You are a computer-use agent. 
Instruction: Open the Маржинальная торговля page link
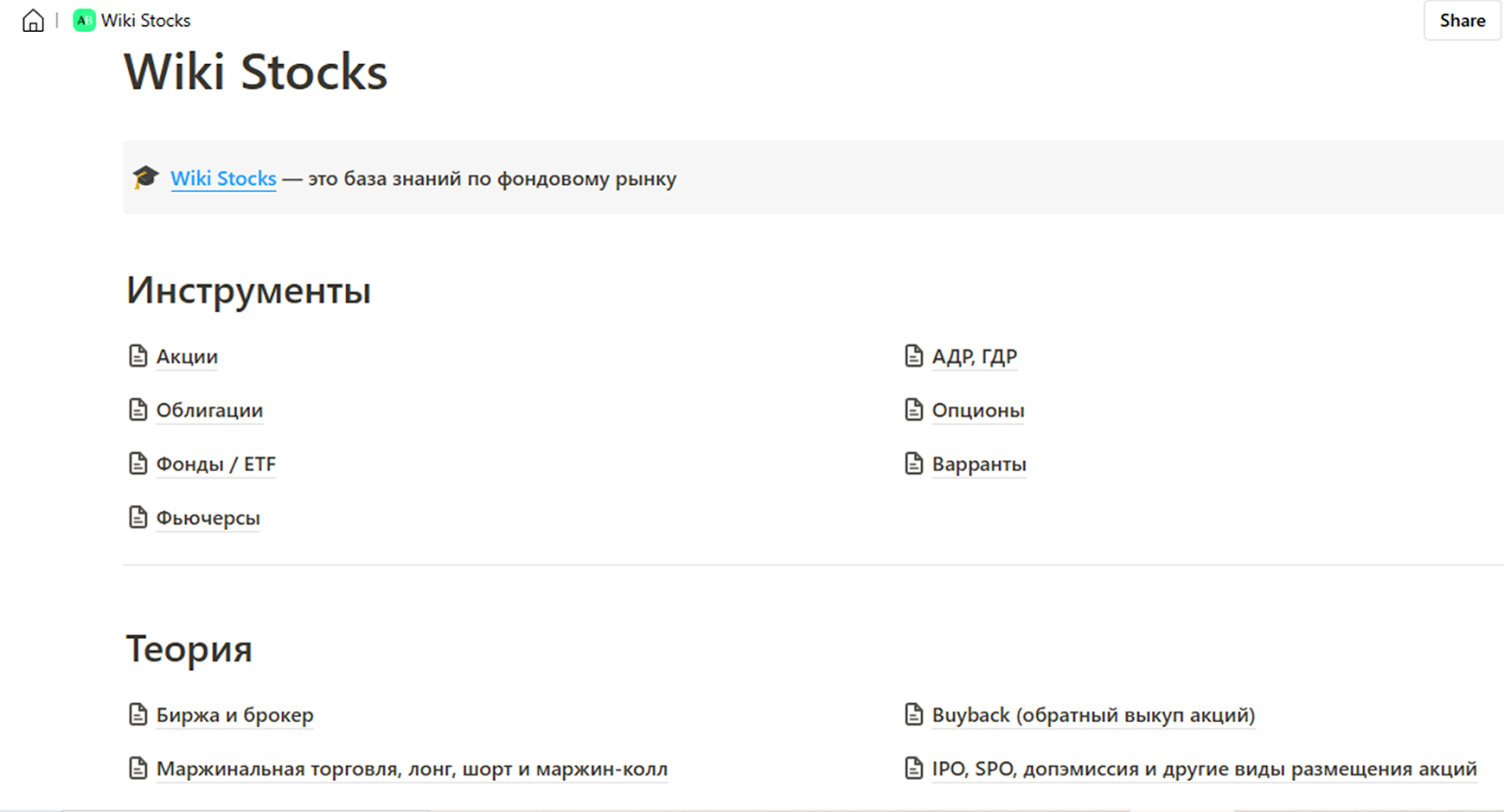tap(412, 769)
